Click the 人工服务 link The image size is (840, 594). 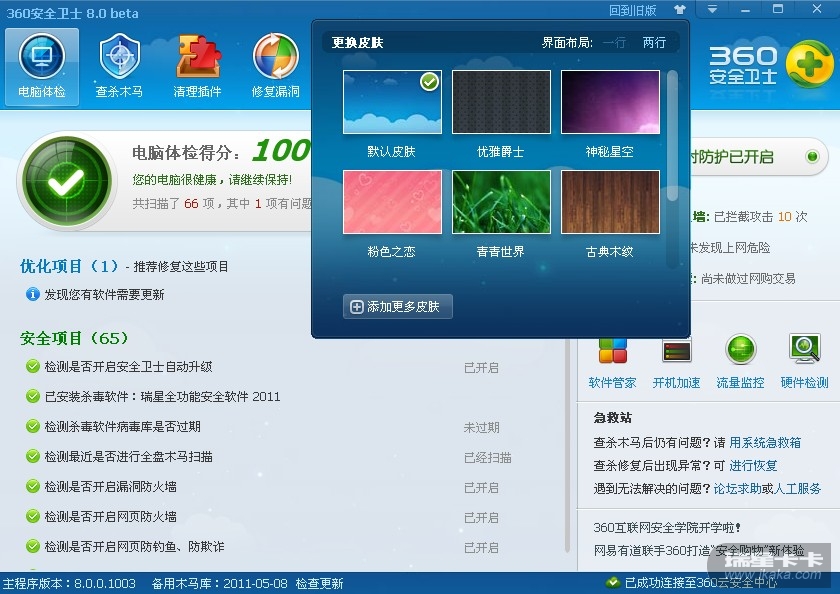[x=797, y=488]
